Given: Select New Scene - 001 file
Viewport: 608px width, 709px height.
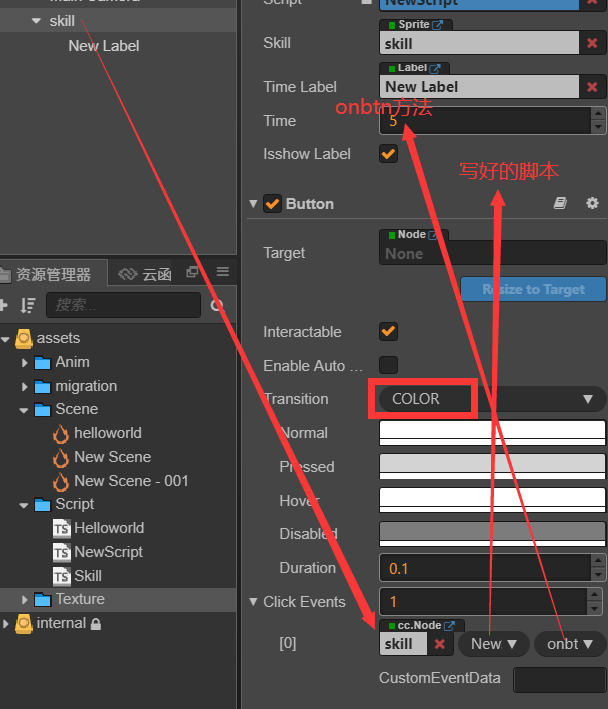Looking at the screenshot, I should click(131, 481).
